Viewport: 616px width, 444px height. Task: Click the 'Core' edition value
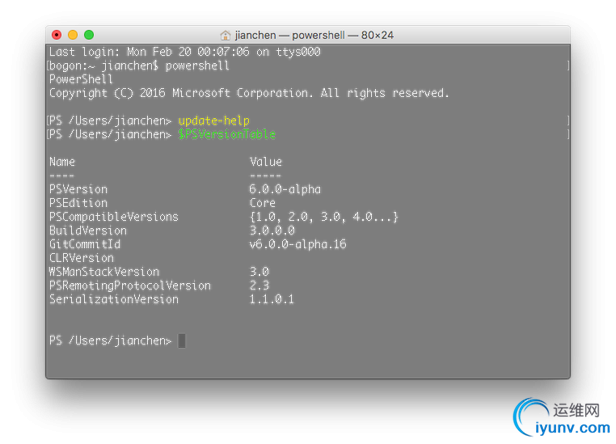pyautogui.click(x=262, y=203)
